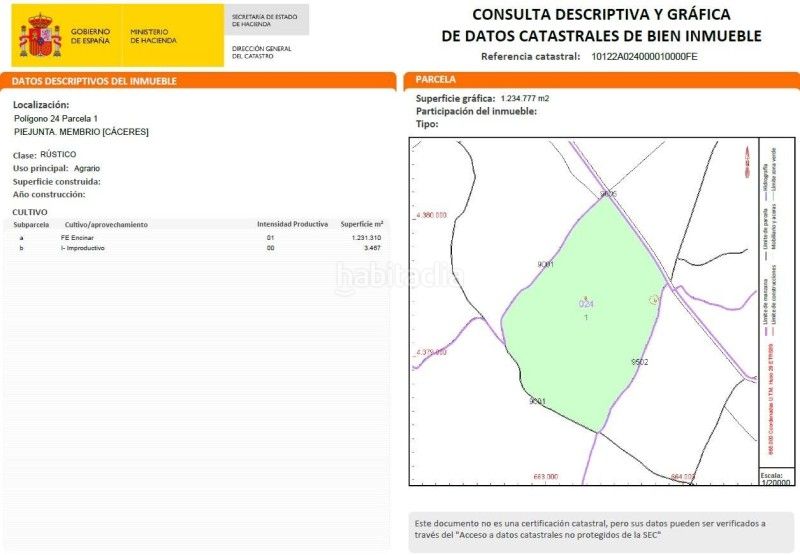
Task: Click the '024' polygon label on the map
Action: tap(586, 304)
